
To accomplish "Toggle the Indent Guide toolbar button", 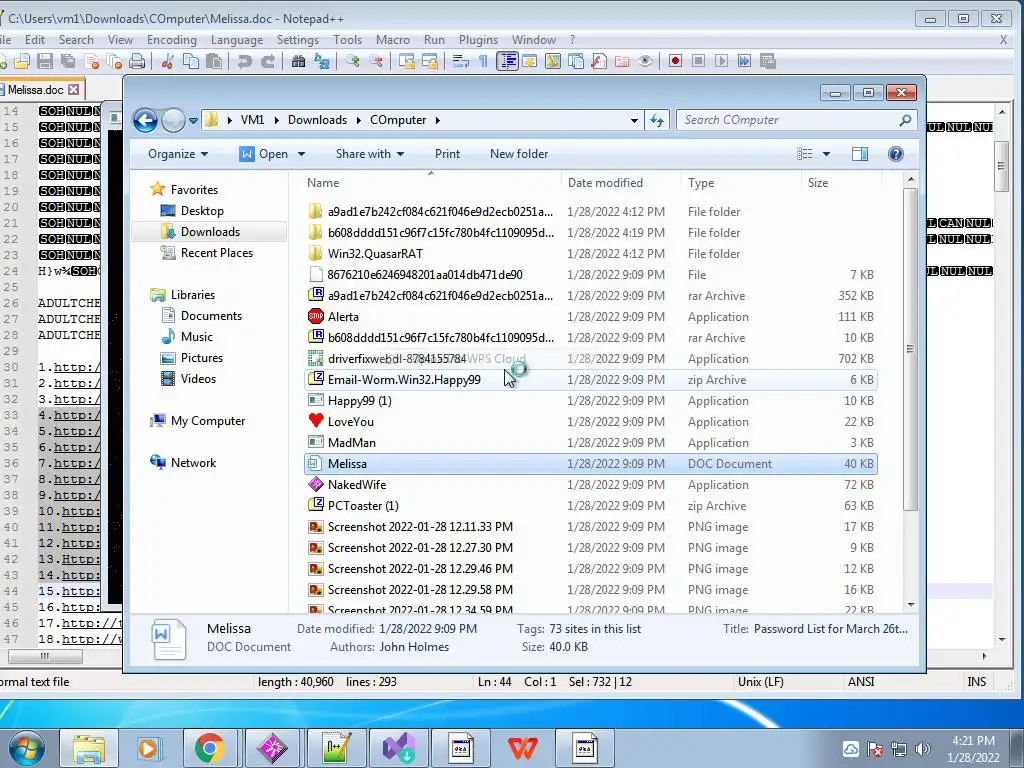I will point(507,61).
